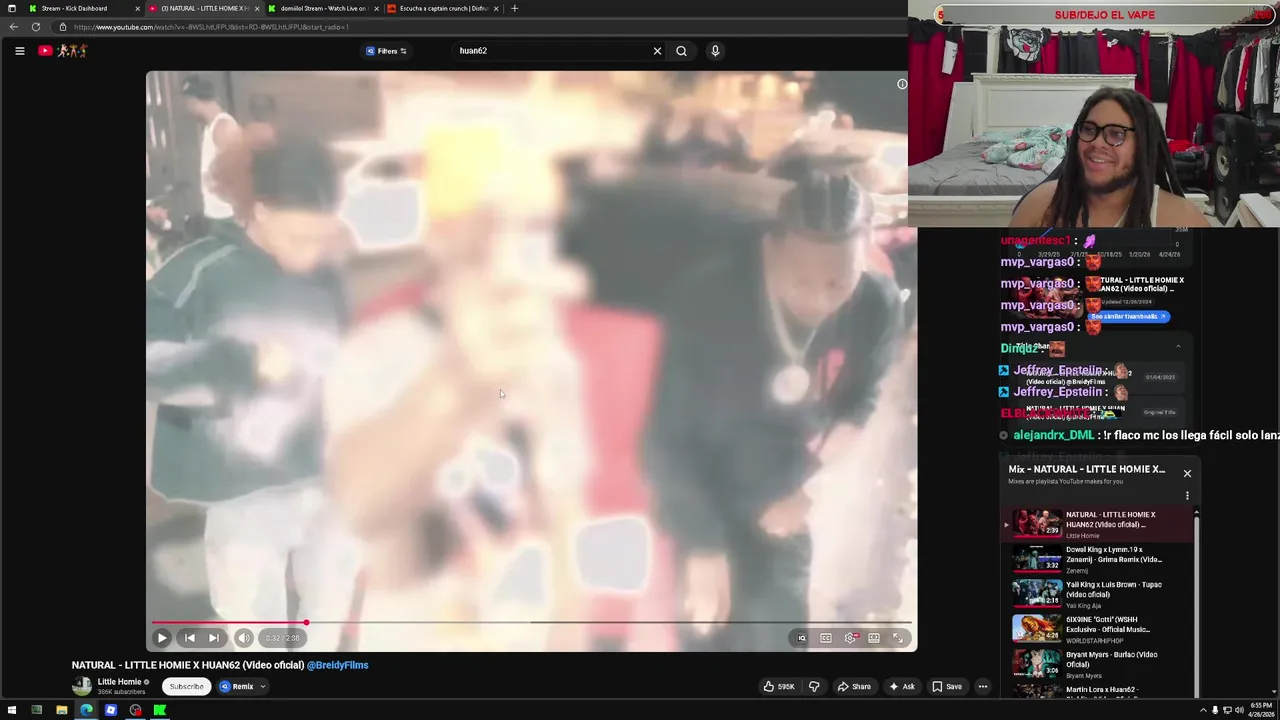The width and height of the screenshot is (1280, 720).
Task: Open the @BreidyFilms channel link
Action: click(x=338, y=665)
